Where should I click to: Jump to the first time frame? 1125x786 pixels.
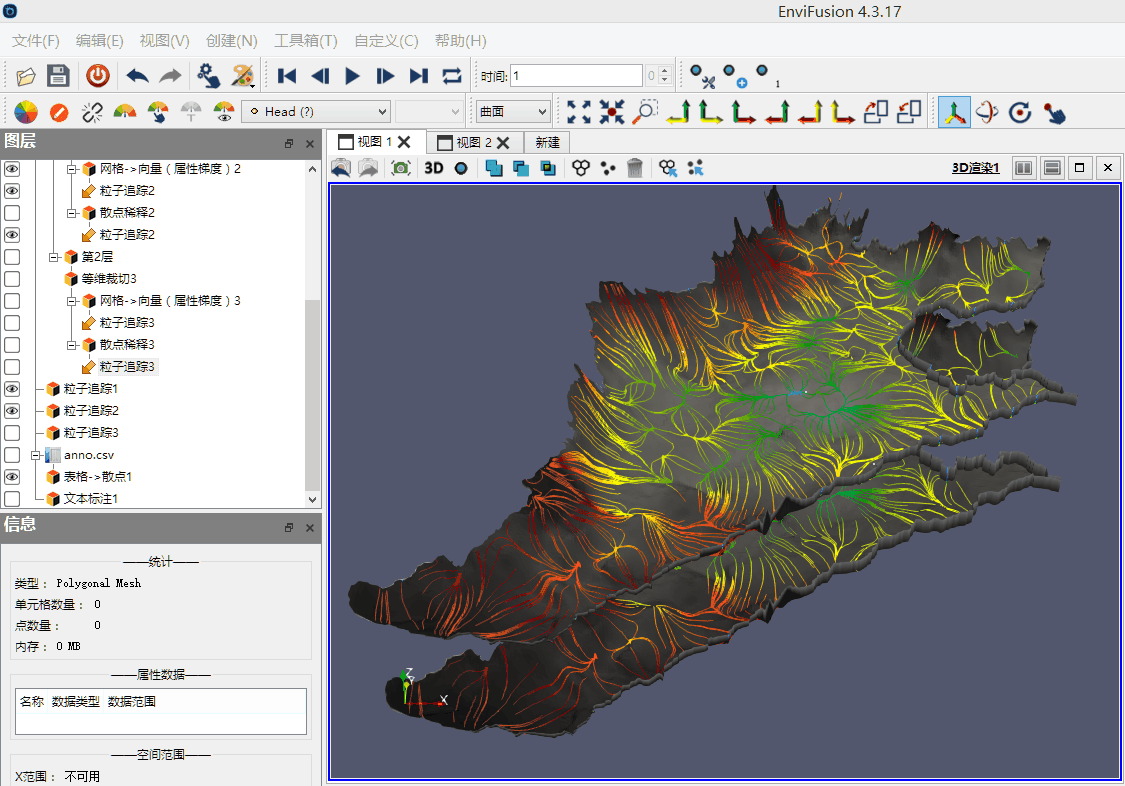287,76
